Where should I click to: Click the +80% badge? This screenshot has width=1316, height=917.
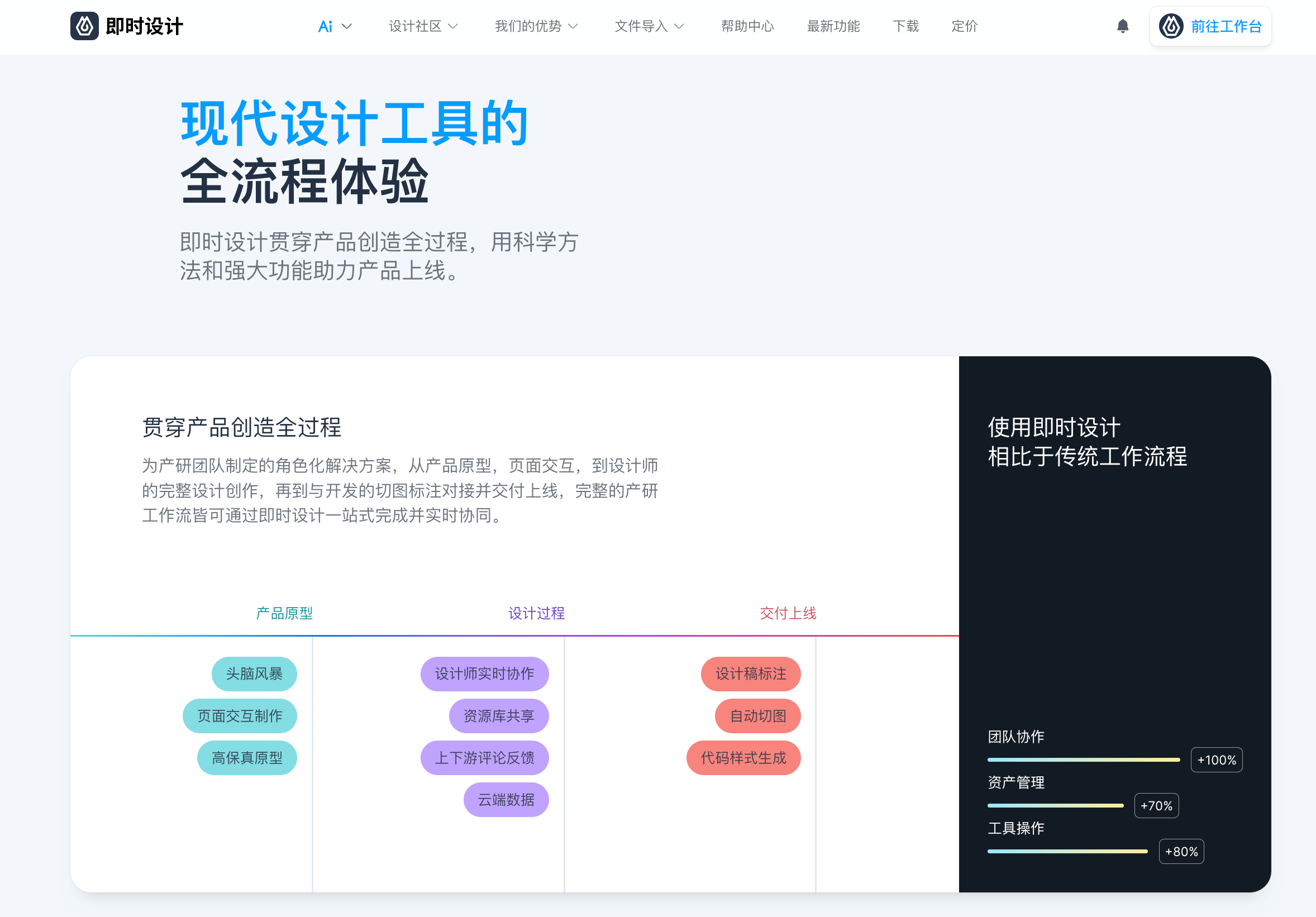(1181, 852)
